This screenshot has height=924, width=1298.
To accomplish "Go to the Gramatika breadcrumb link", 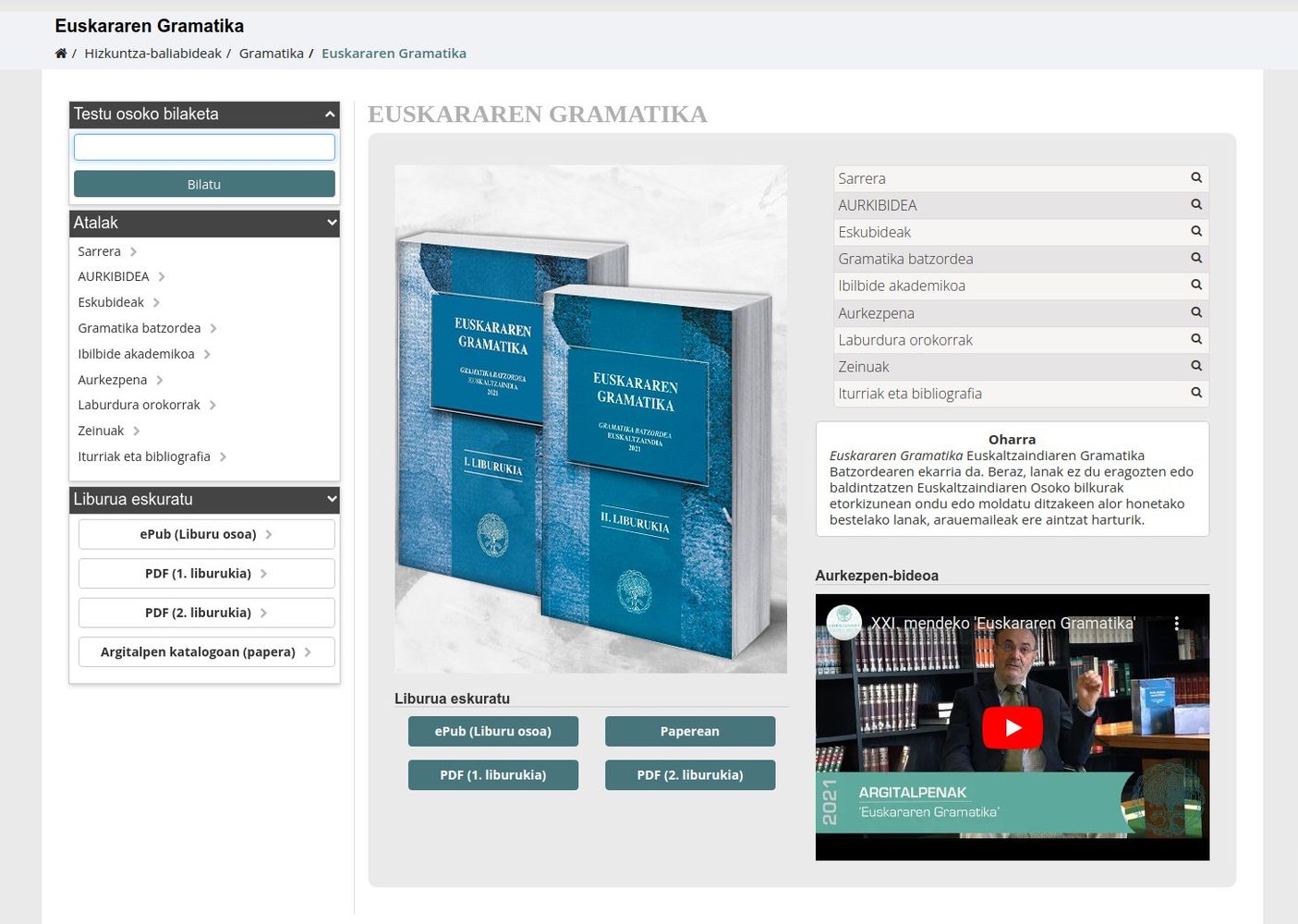I will (272, 54).
